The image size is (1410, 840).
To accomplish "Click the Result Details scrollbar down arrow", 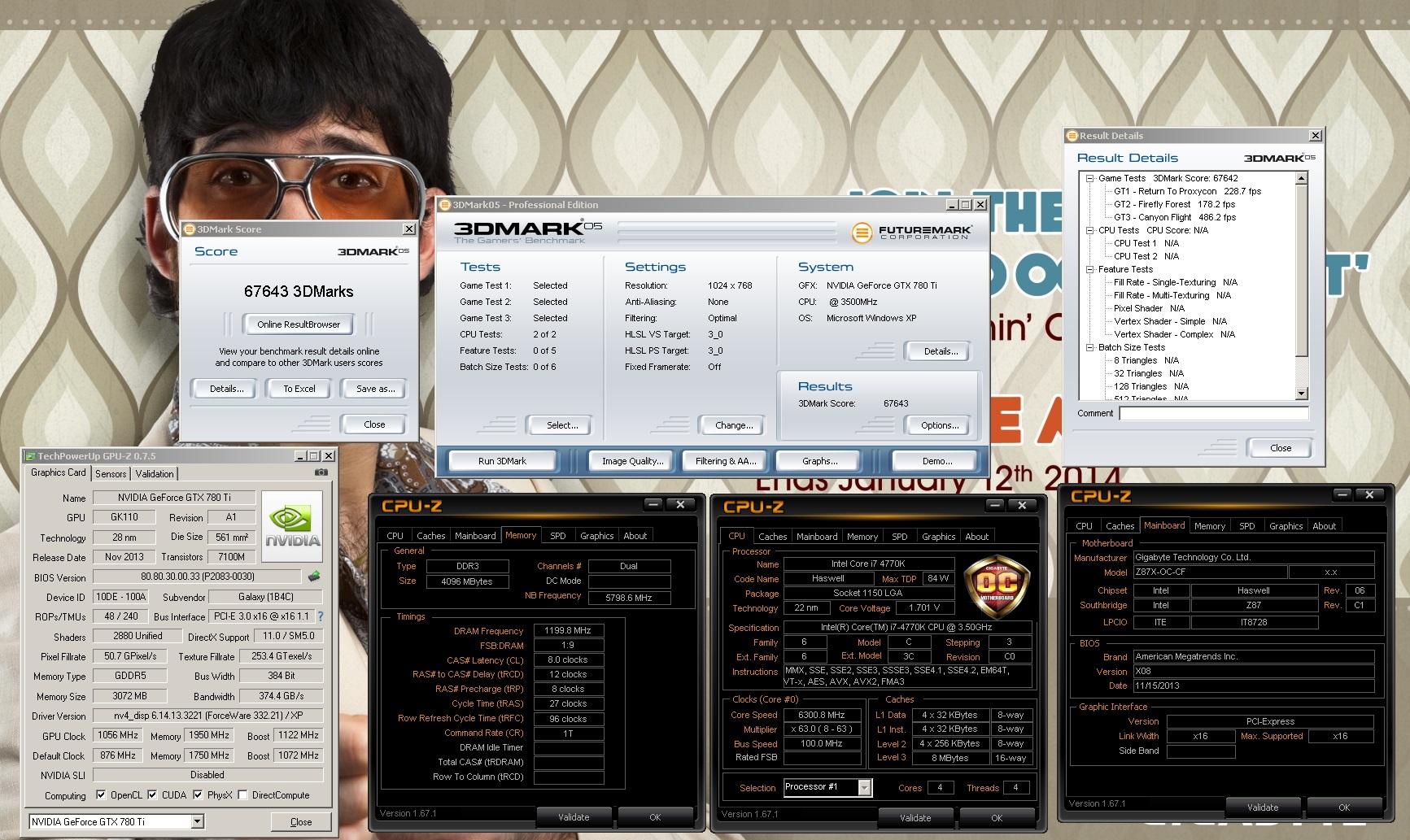I will tap(1301, 394).
